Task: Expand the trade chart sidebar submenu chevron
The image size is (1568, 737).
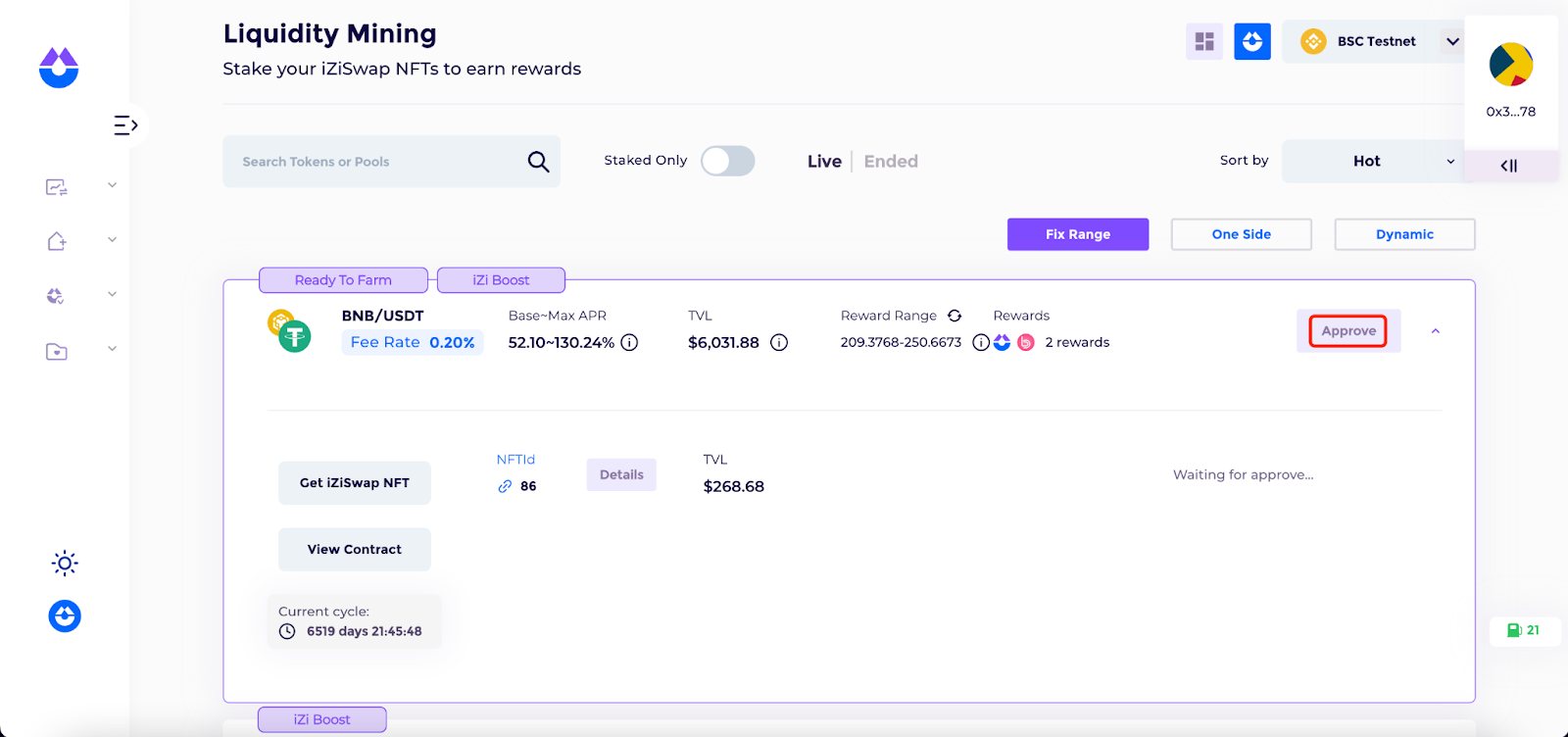Action: point(112,185)
